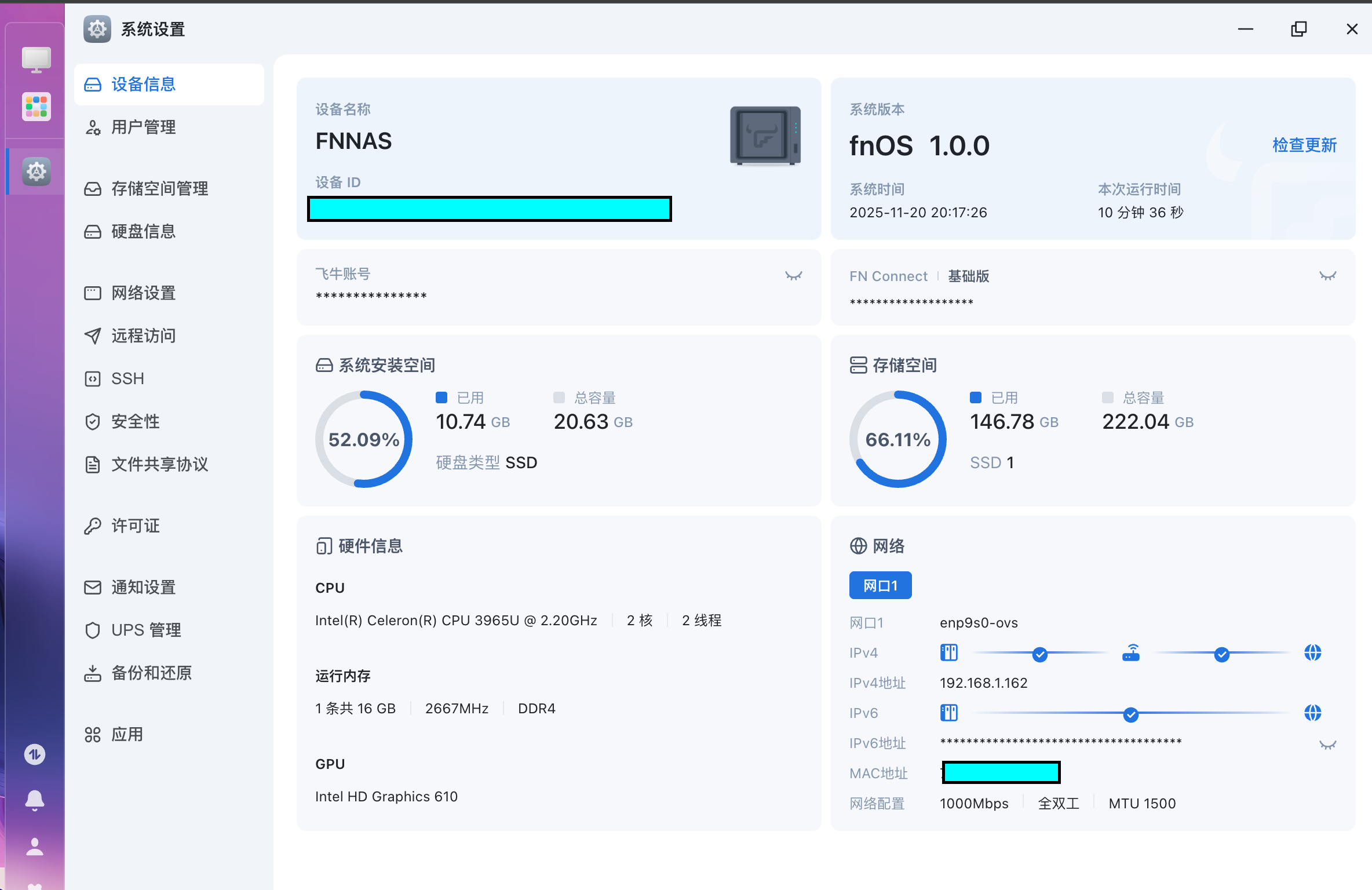Open 存储空间管理 in sidebar
Screen dimensions: 1372x890
(159, 188)
